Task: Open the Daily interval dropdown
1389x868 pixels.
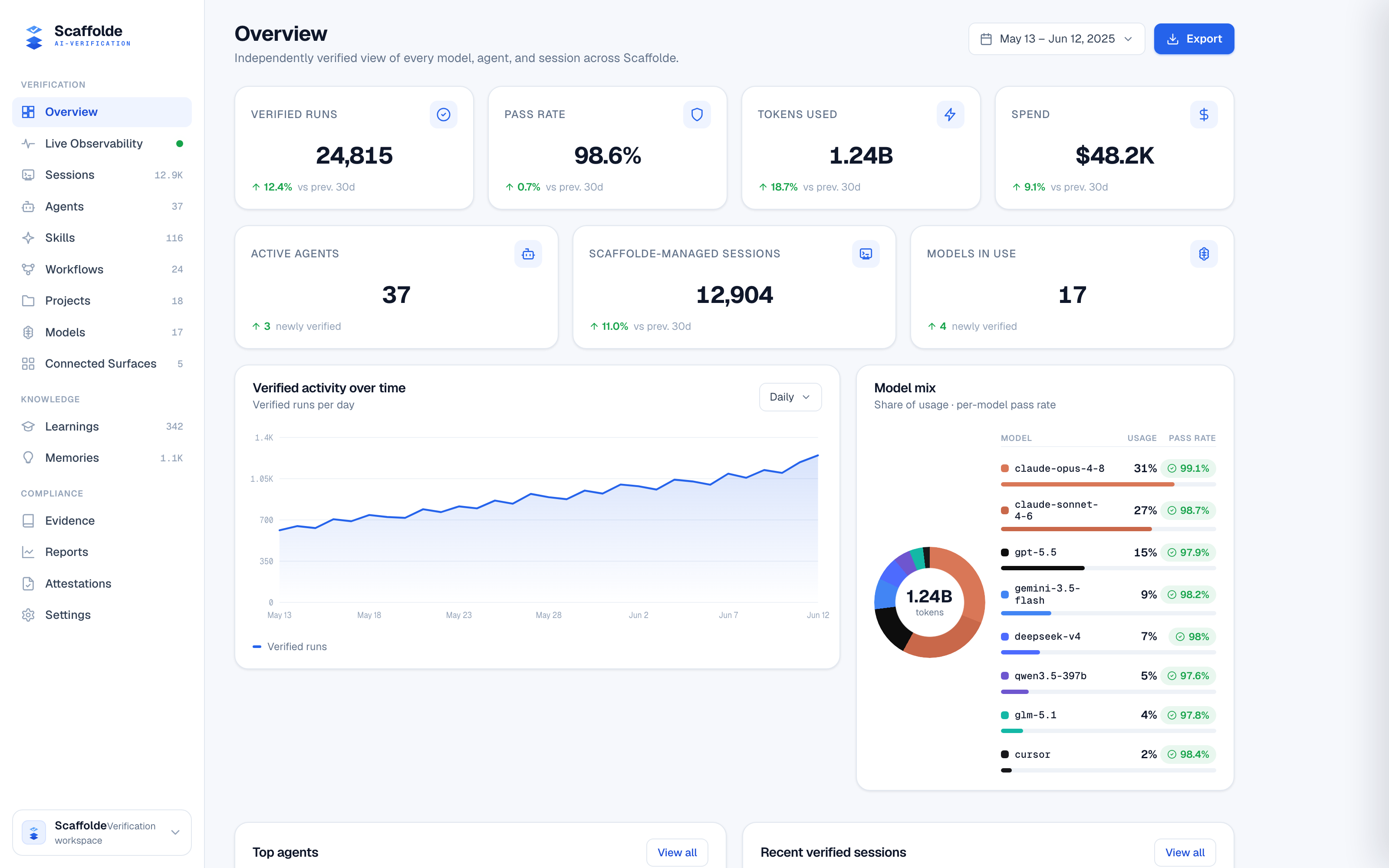Action: (x=790, y=397)
